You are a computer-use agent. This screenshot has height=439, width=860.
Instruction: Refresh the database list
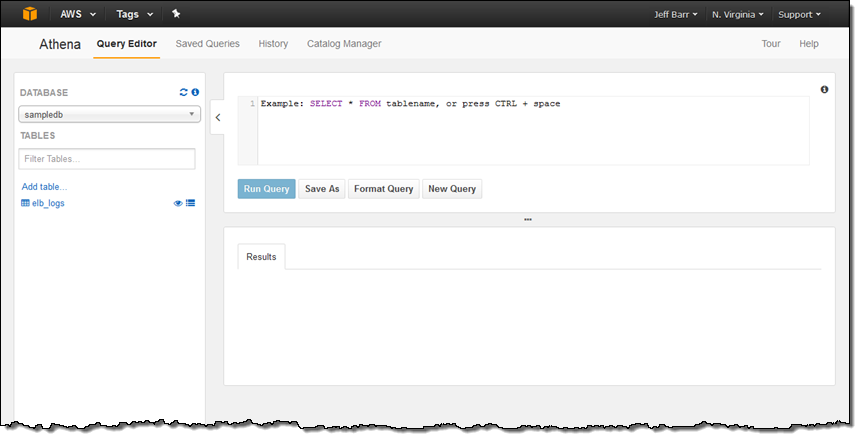pos(183,92)
